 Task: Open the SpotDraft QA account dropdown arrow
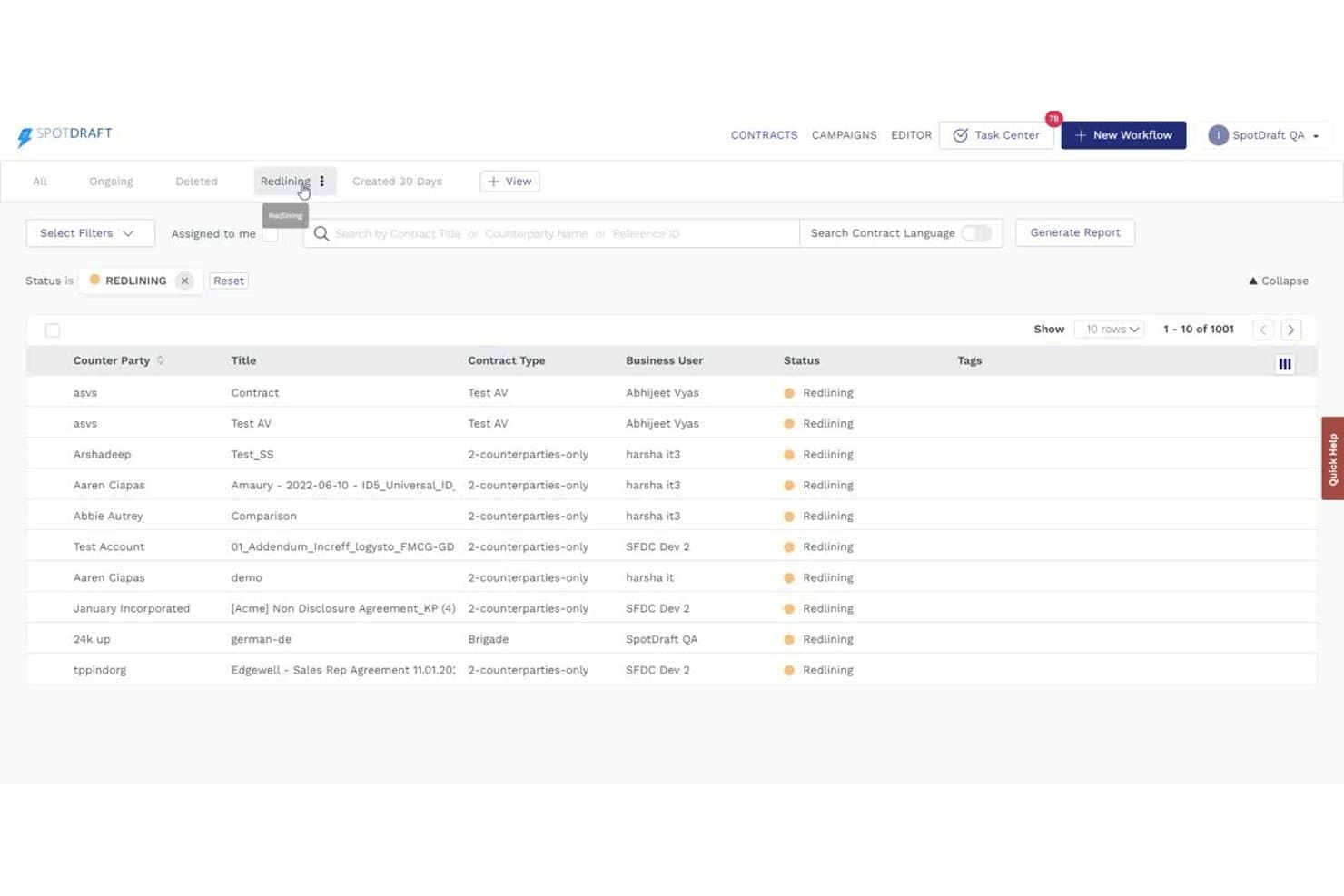click(1316, 136)
